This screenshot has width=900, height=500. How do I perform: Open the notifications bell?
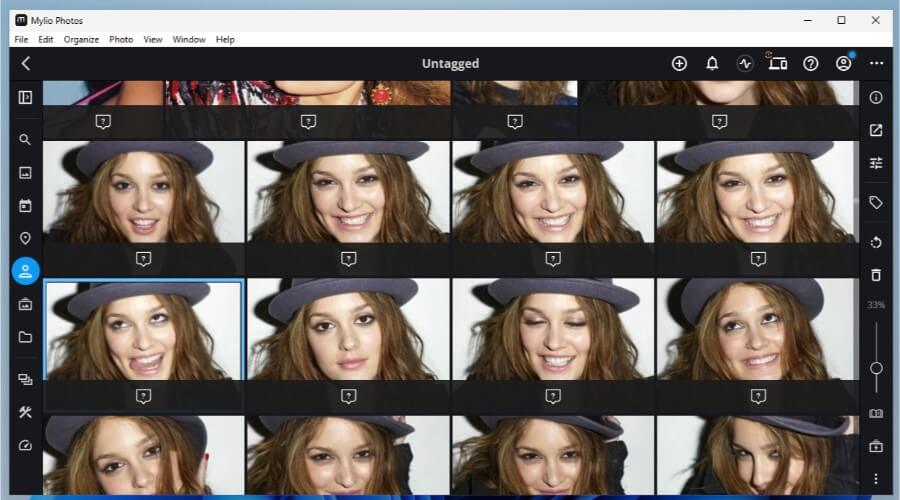(x=712, y=64)
